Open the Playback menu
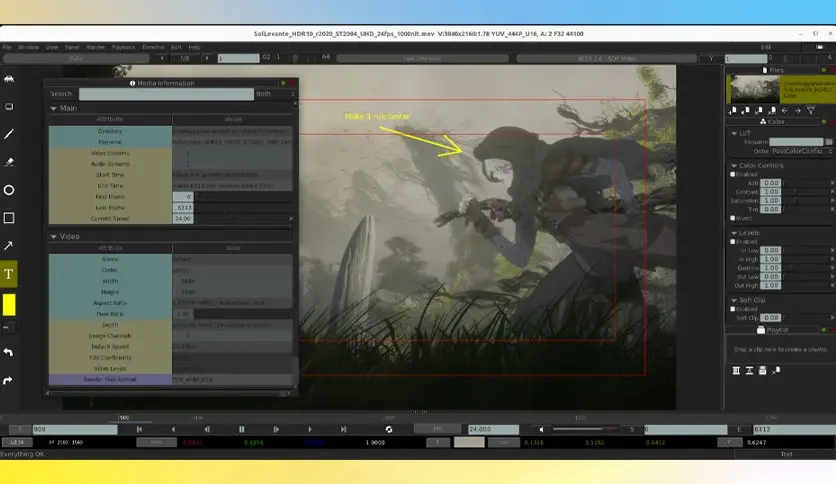The height and width of the screenshot is (484, 836). point(123,47)
